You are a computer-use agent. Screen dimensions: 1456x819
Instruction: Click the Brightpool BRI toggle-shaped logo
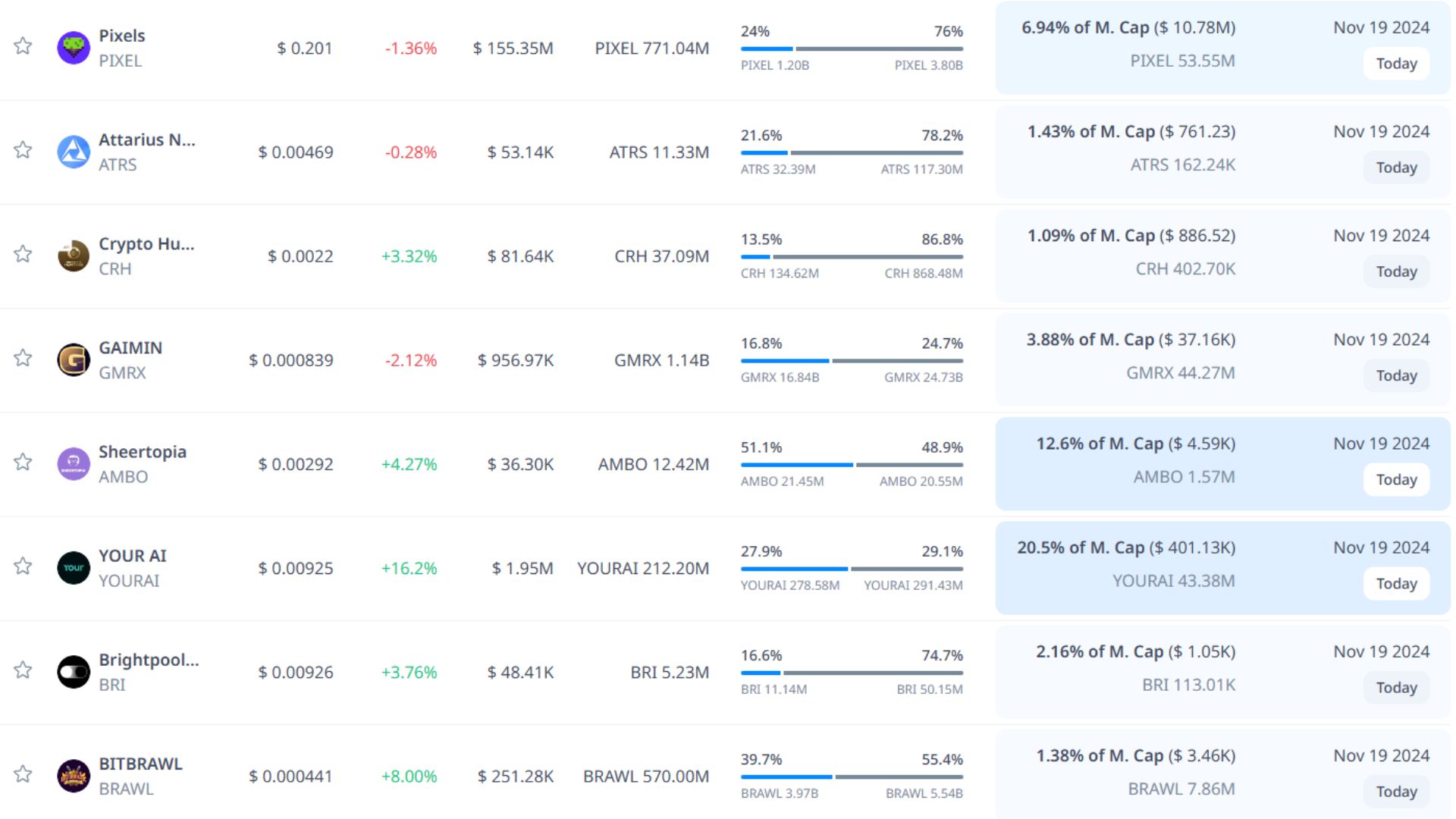[x=74, y=672]
